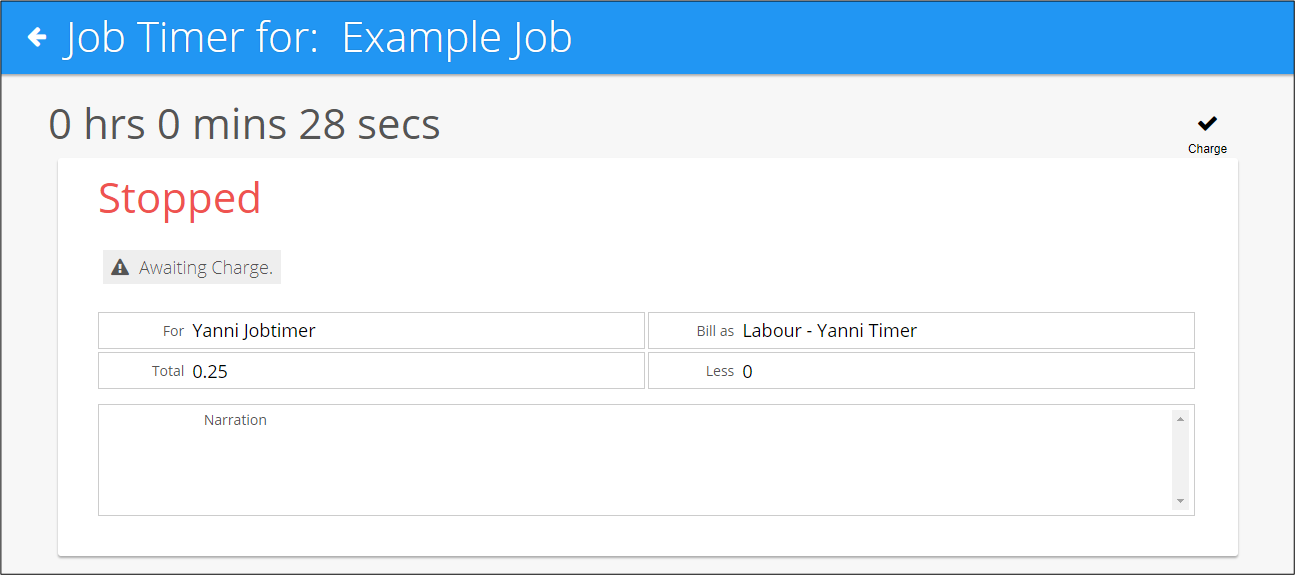This screenshot has width=1295, height=575.
Task: Edit the Less field showing 0
Action: click(921, 370)
